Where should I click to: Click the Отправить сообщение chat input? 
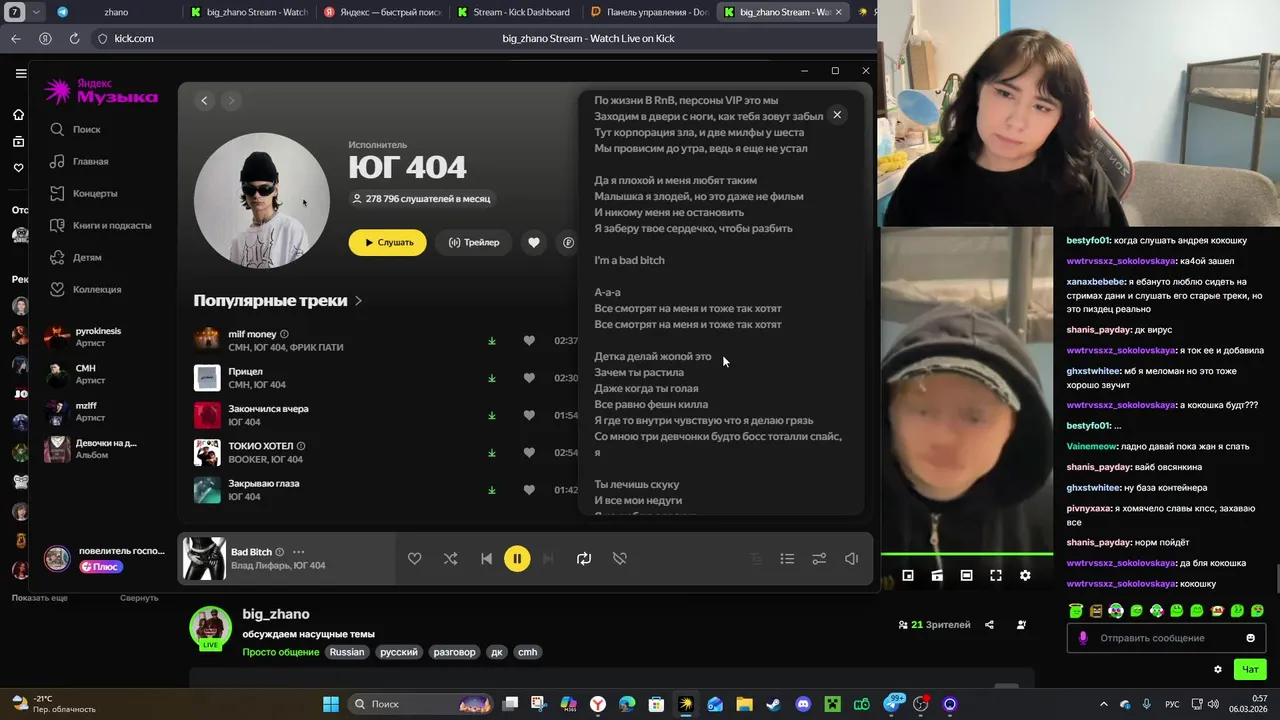click(x=1165, y=638)
